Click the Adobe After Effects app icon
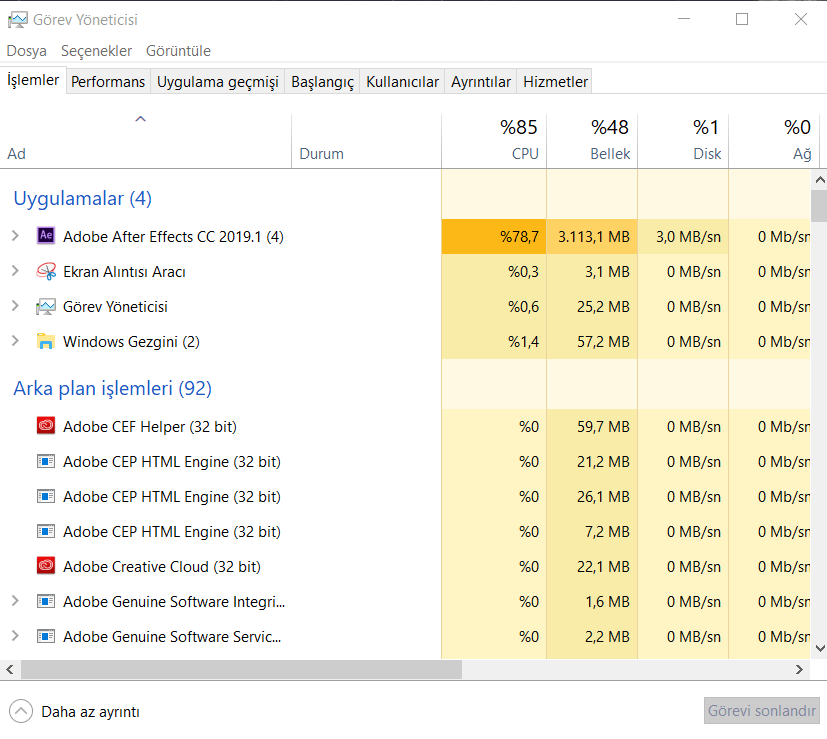 (x=46, y=235)
